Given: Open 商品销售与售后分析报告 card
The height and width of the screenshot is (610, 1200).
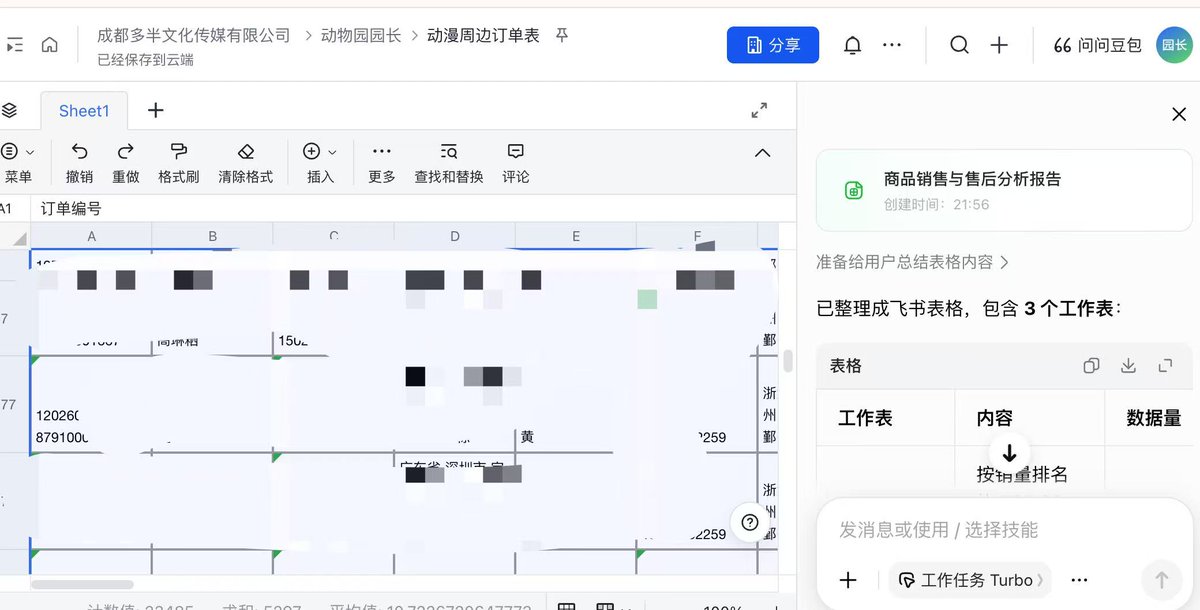Looking at the screenshot, I should coord(1004,190).
